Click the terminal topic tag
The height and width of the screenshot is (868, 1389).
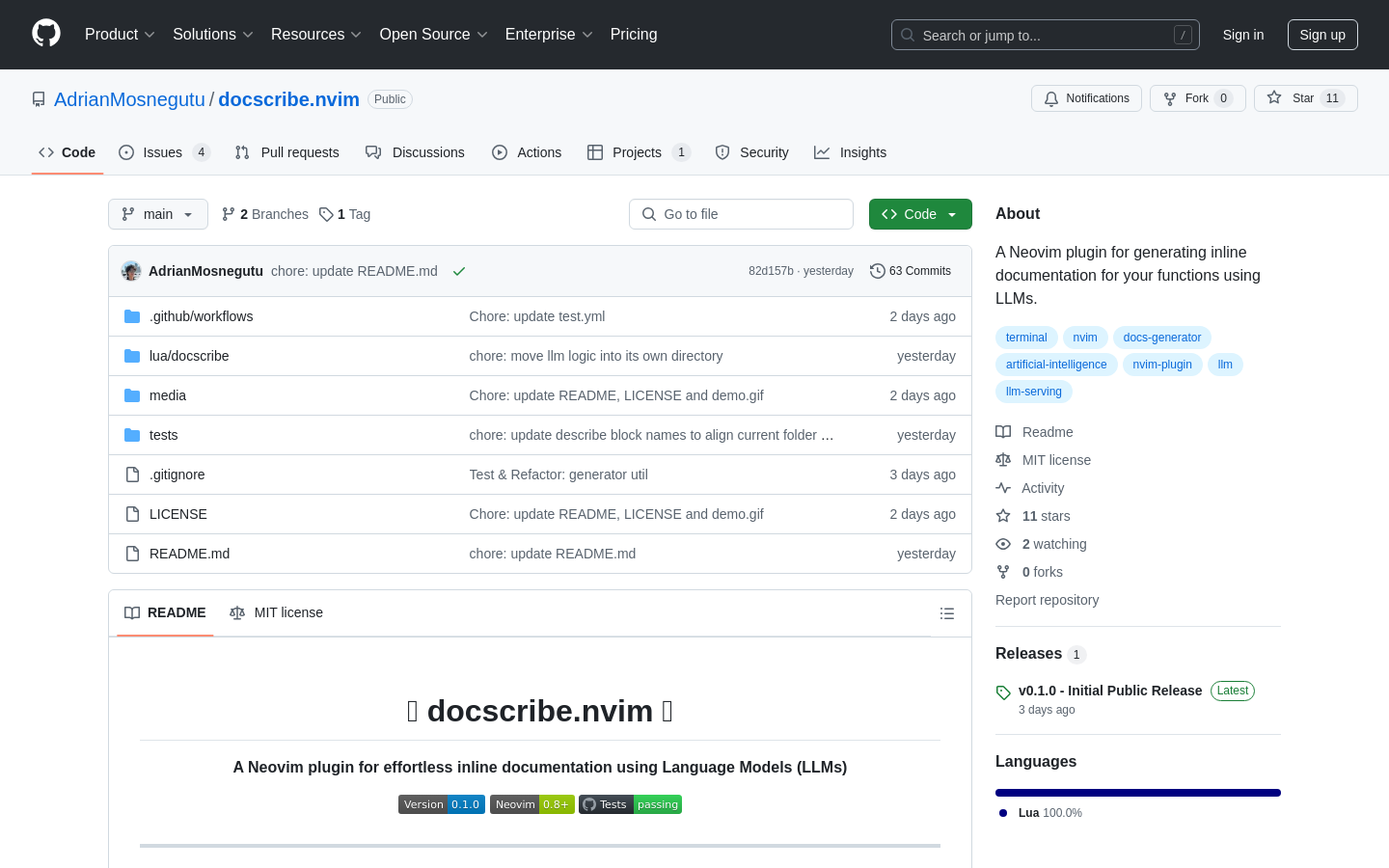[x=1026, y=338]
